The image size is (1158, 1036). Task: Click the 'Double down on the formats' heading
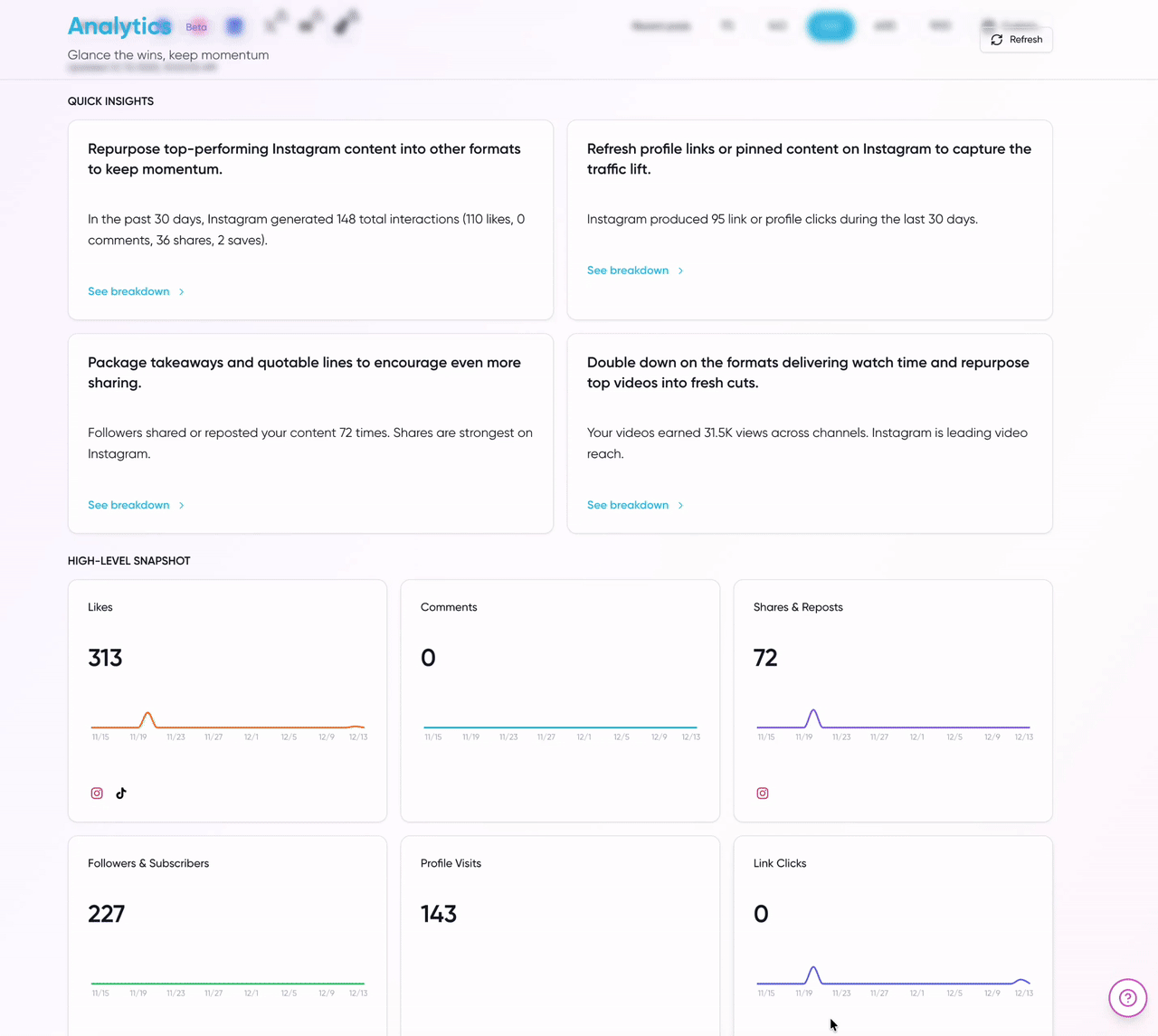(x=808, y=372)
